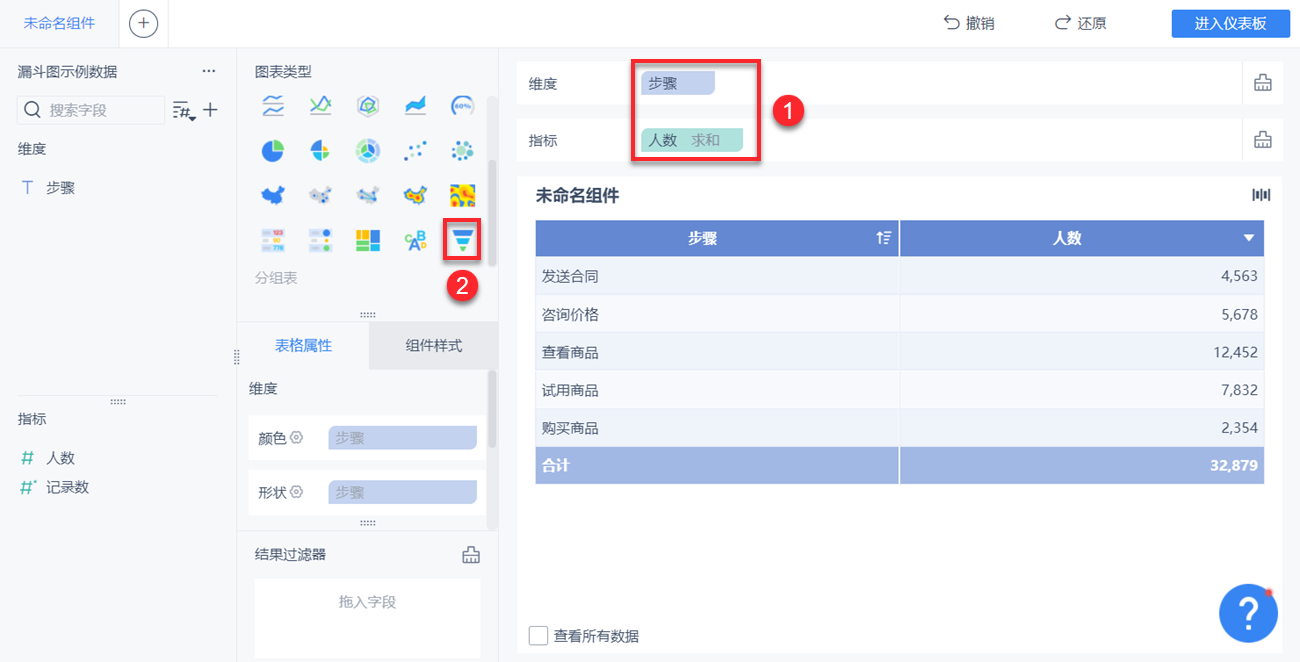
Task: Select the 步骤 field in dimension list
Action: 61,187
